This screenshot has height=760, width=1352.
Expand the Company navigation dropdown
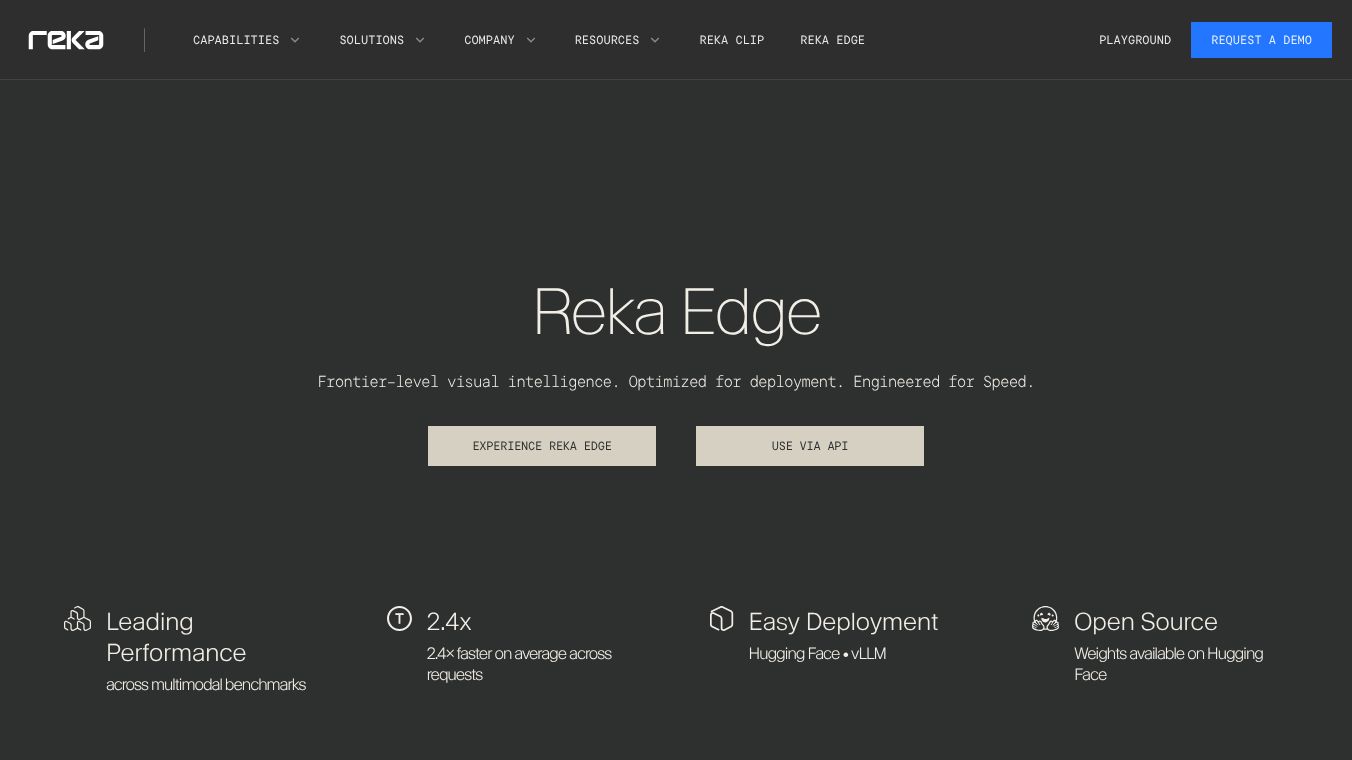tap(489, 40)
